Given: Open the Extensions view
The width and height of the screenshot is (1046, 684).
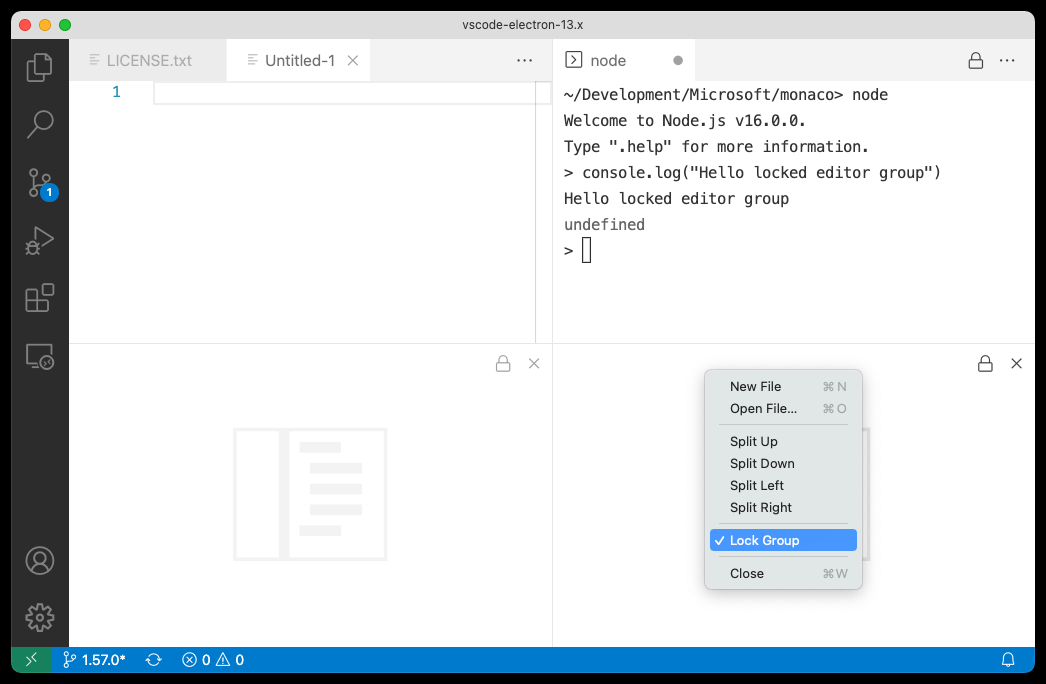Looking at the screenshot, I should click(40, 298).
